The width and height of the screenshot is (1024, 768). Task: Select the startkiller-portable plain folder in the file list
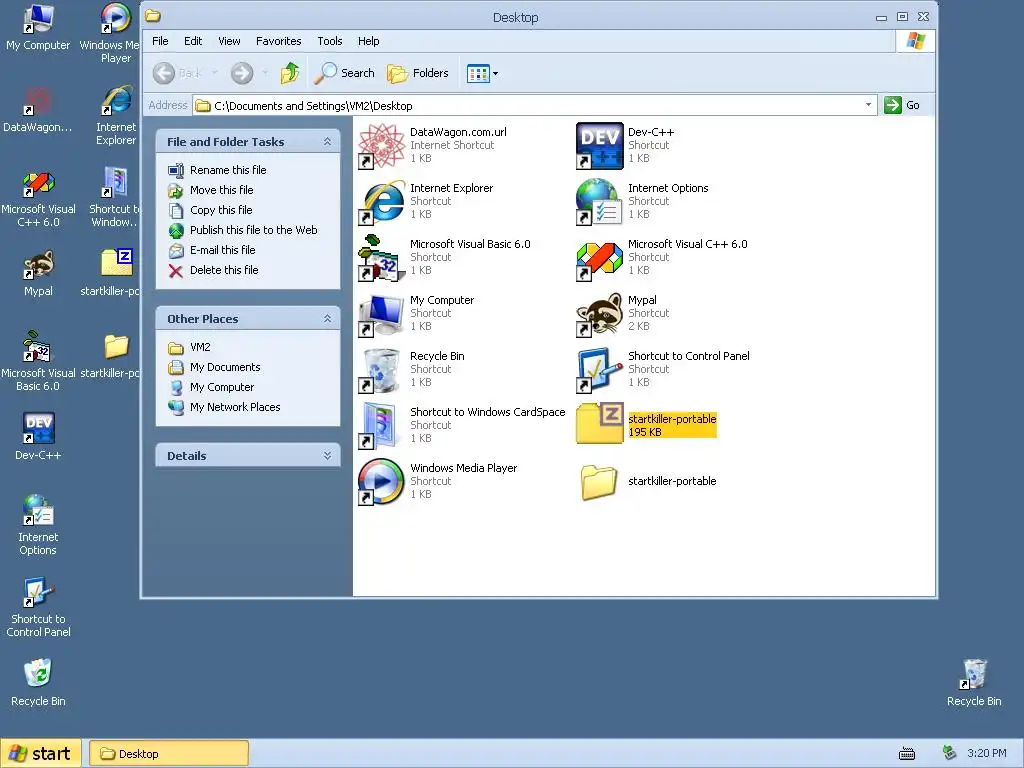click(599, 482)
